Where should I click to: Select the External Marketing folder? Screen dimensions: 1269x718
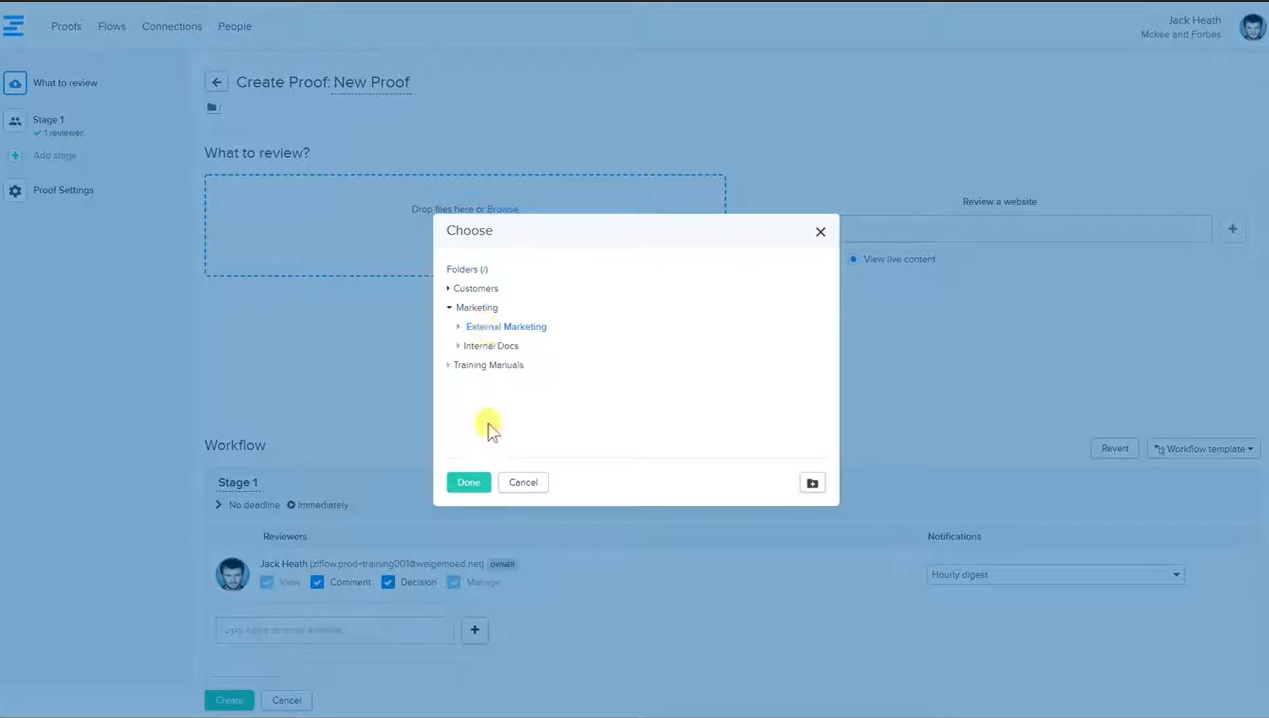[x=506, y=327]
